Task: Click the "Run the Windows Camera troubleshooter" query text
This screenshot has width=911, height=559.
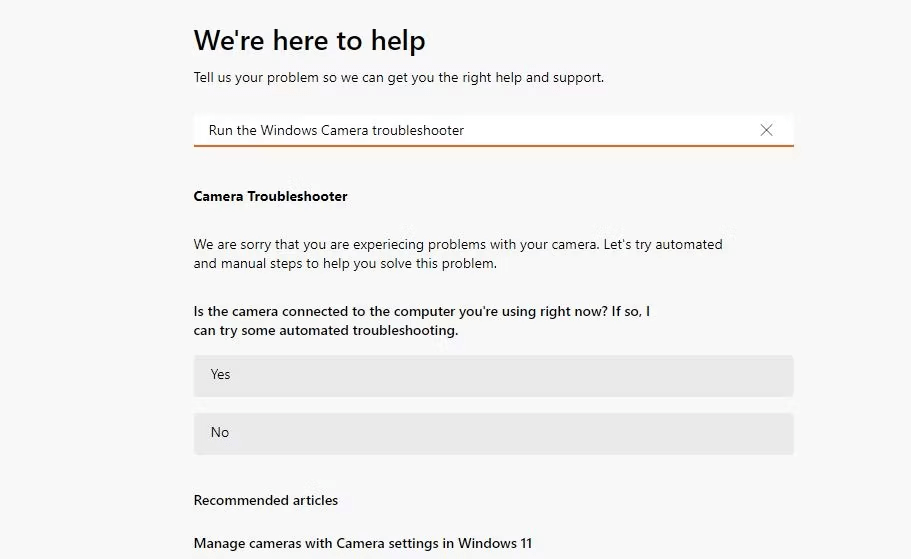Action: 336,130
